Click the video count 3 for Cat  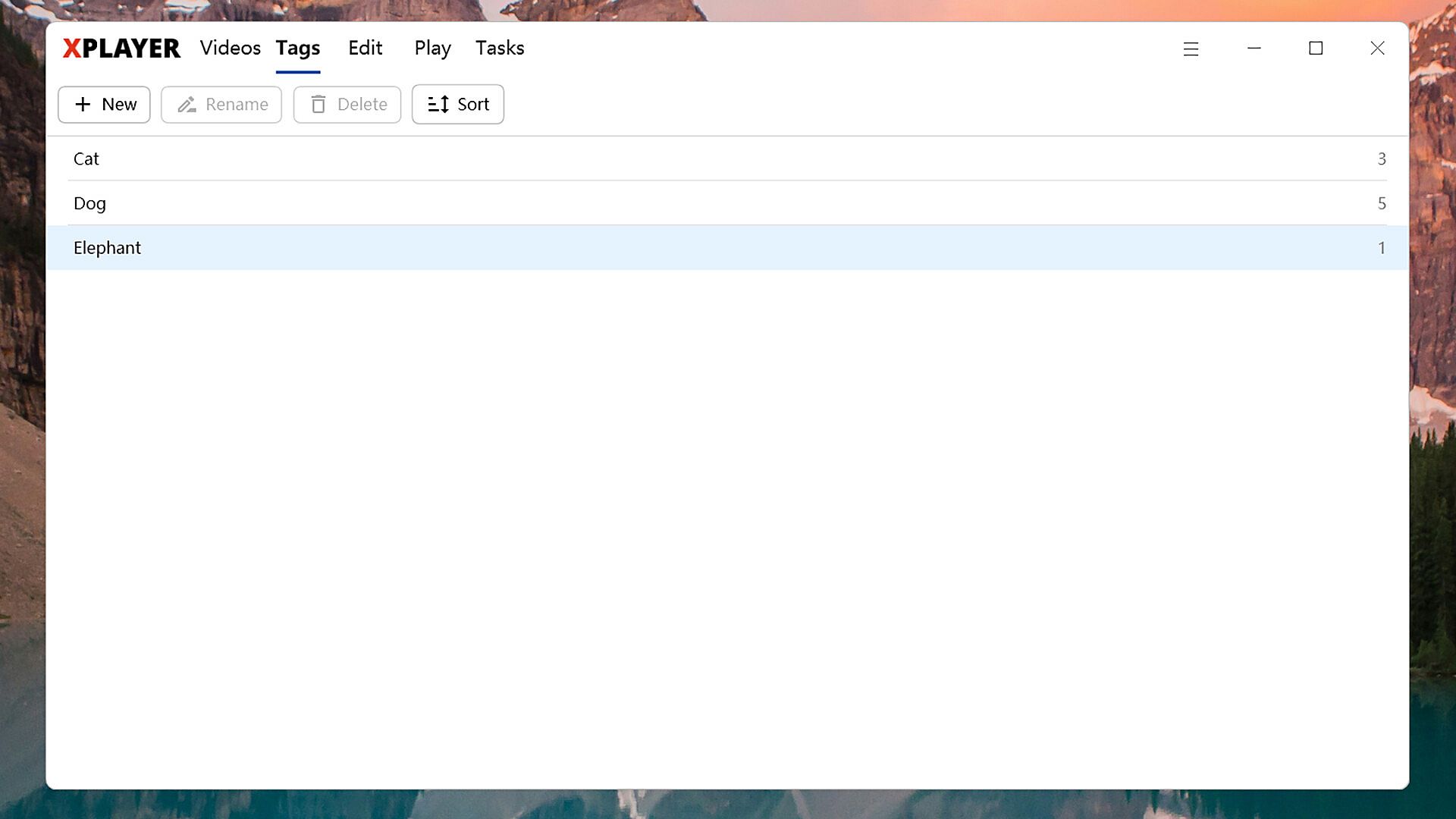(x=1381, y=158)
